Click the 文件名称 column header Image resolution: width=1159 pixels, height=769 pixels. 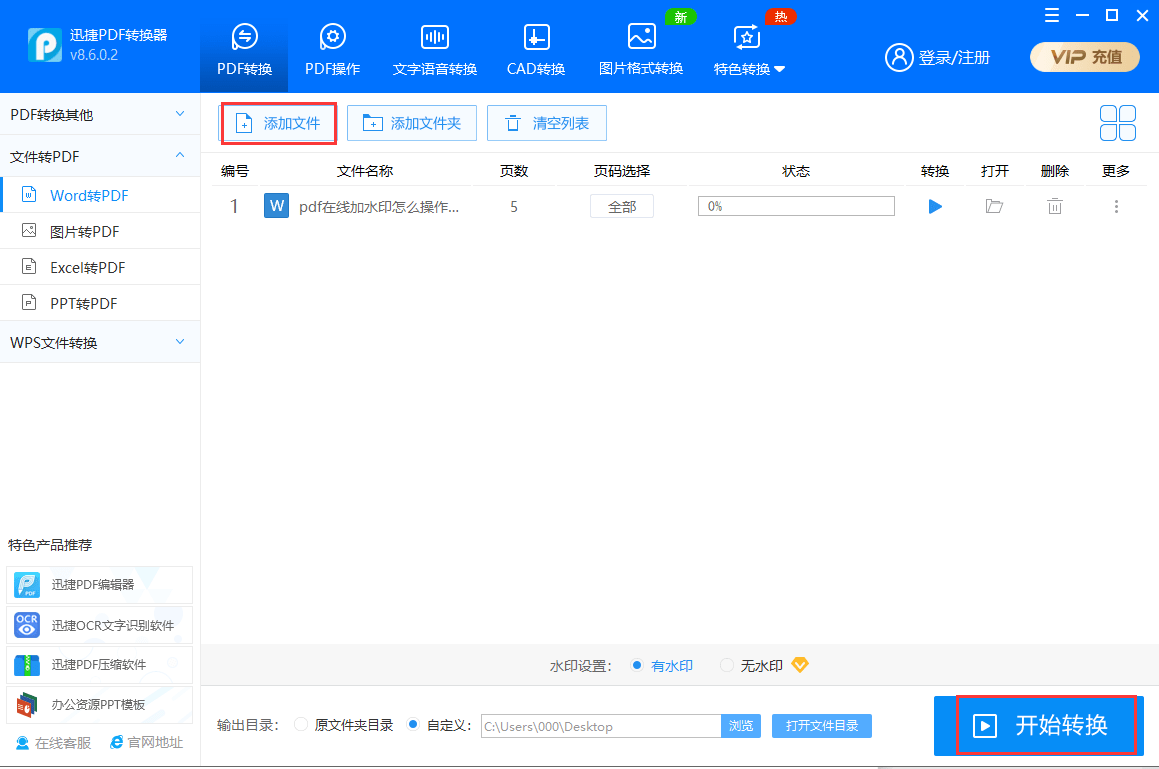364,171
